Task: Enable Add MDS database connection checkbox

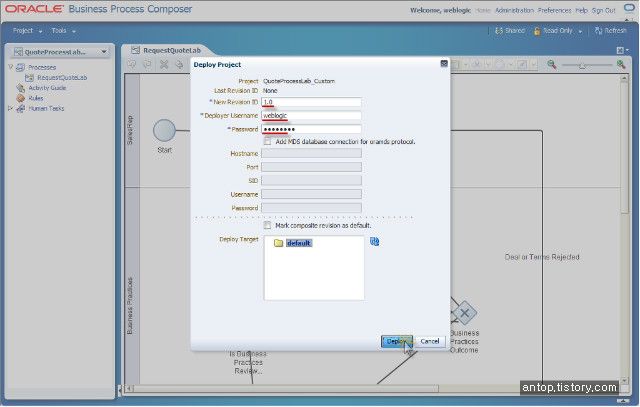Action: coord(267,141)
